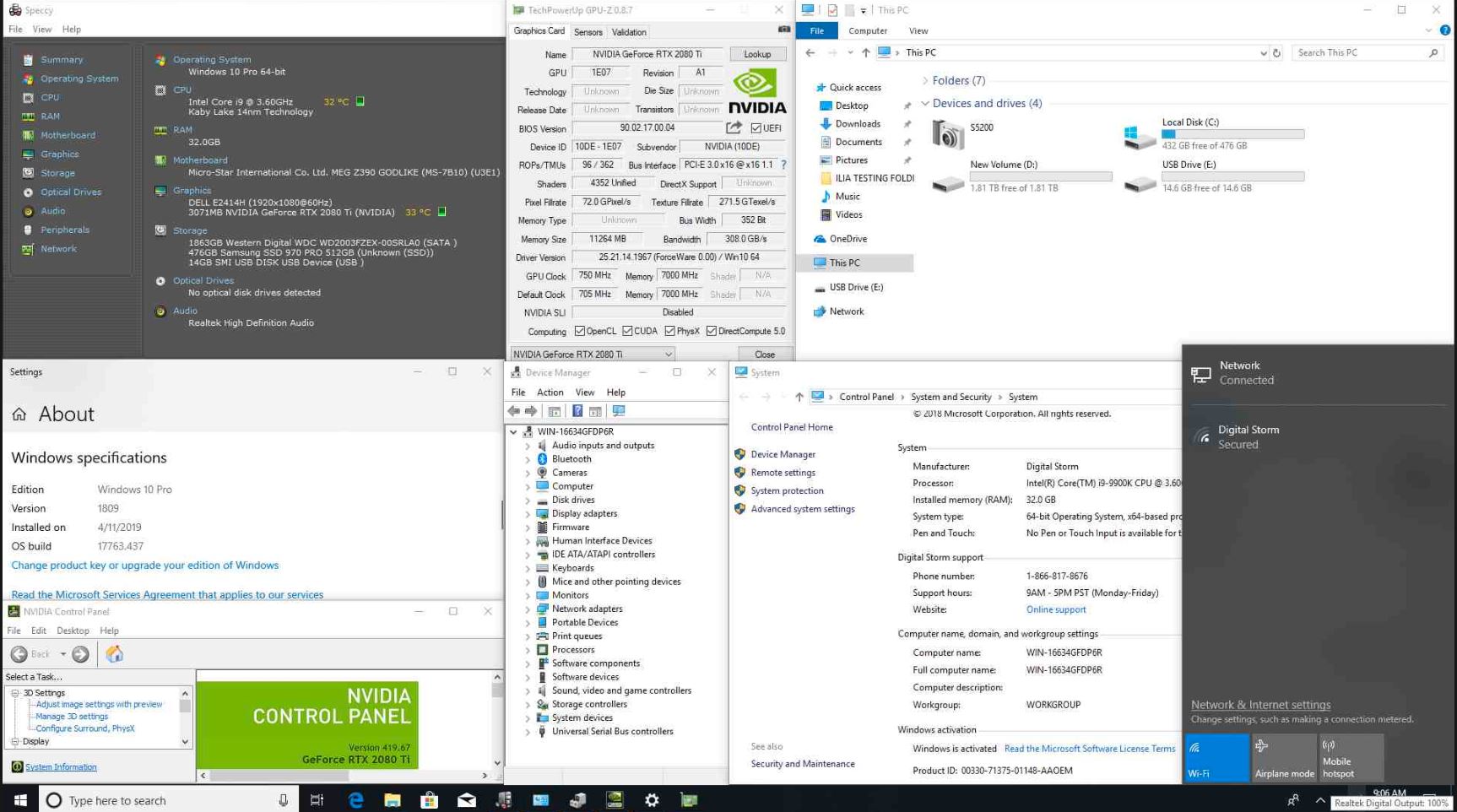
Task: Open the Graphics section in Speccy sidebar
Action: [59, 154]
